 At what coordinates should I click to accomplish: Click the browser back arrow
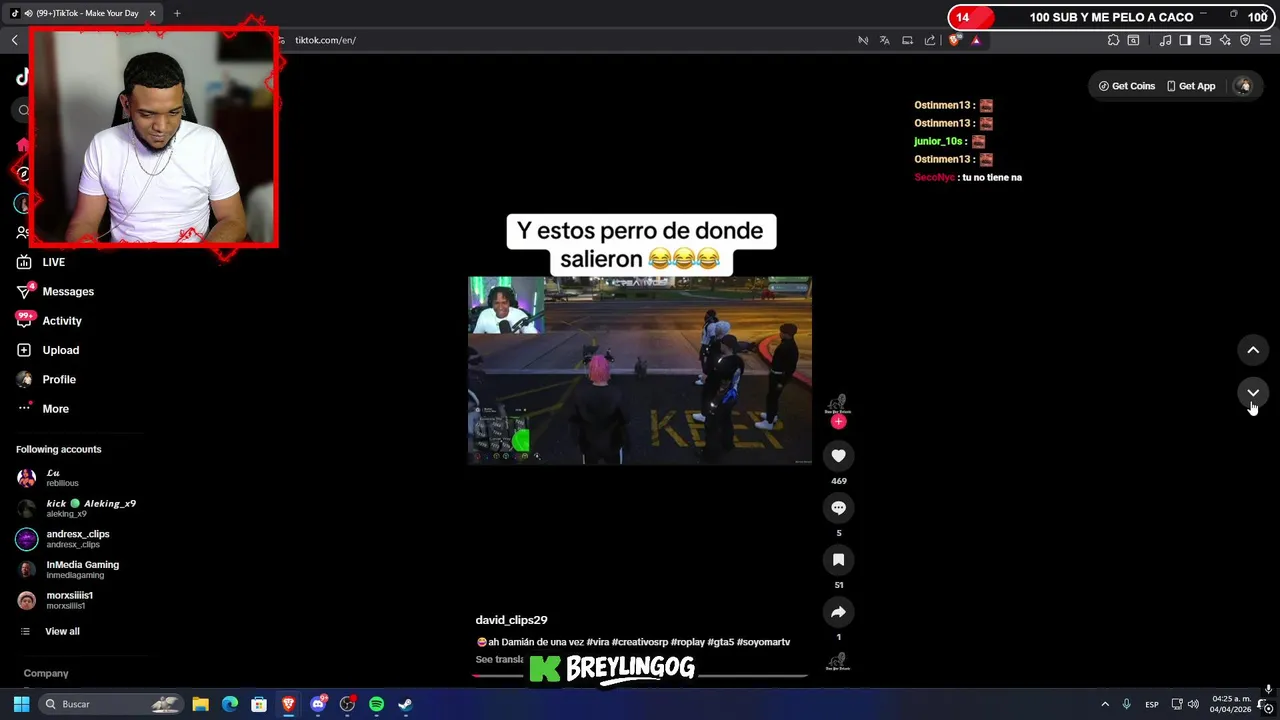click(14, 40)
